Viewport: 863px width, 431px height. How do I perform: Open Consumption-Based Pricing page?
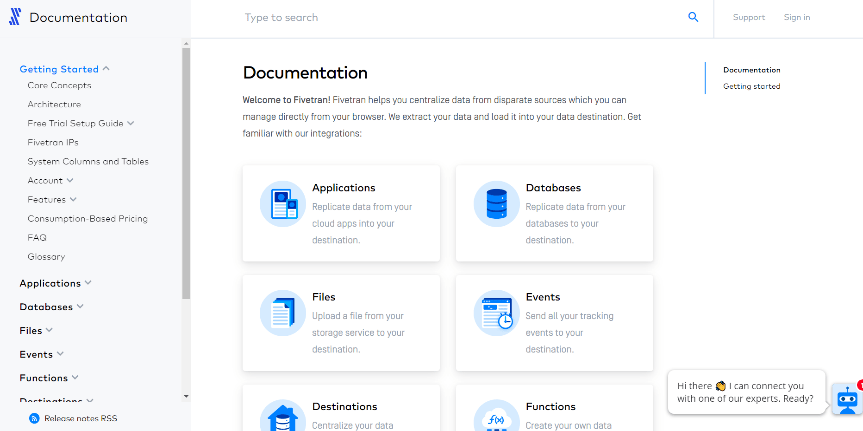88,219
